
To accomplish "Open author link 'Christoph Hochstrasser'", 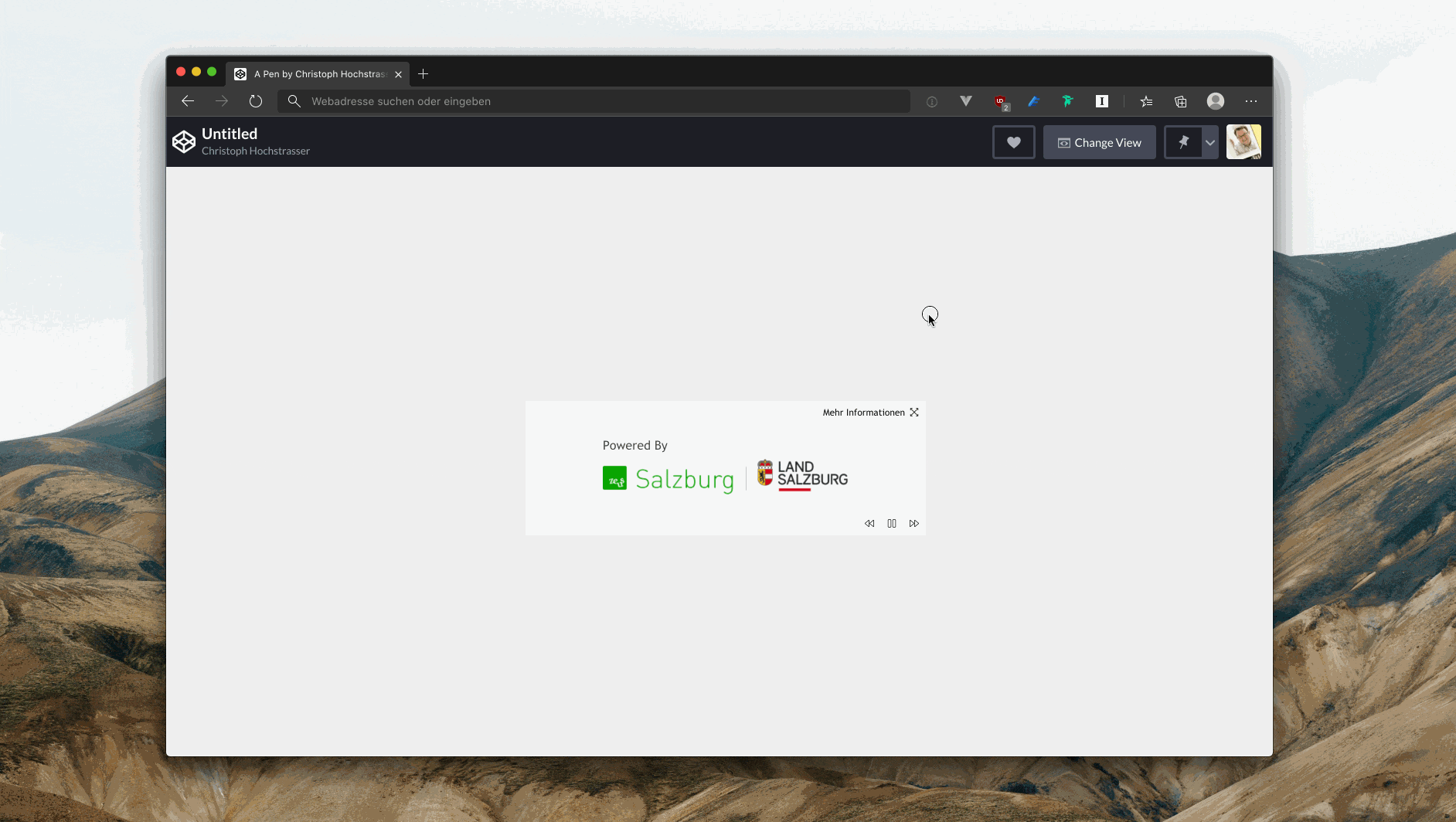I will pos(256,151).
